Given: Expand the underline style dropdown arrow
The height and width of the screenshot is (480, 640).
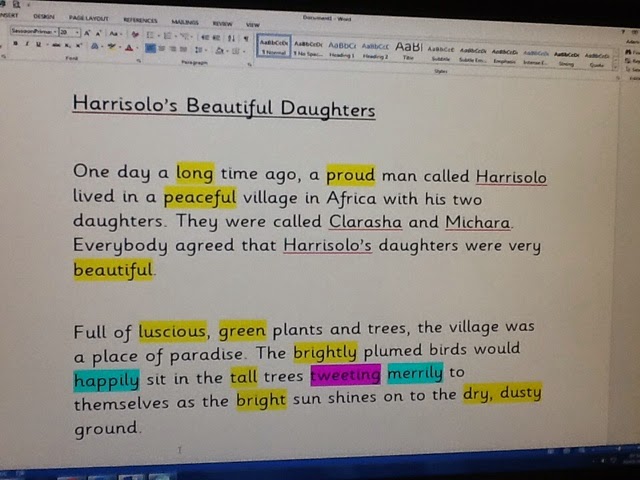Looking at the screenshot, I should [x=47, y=45].
